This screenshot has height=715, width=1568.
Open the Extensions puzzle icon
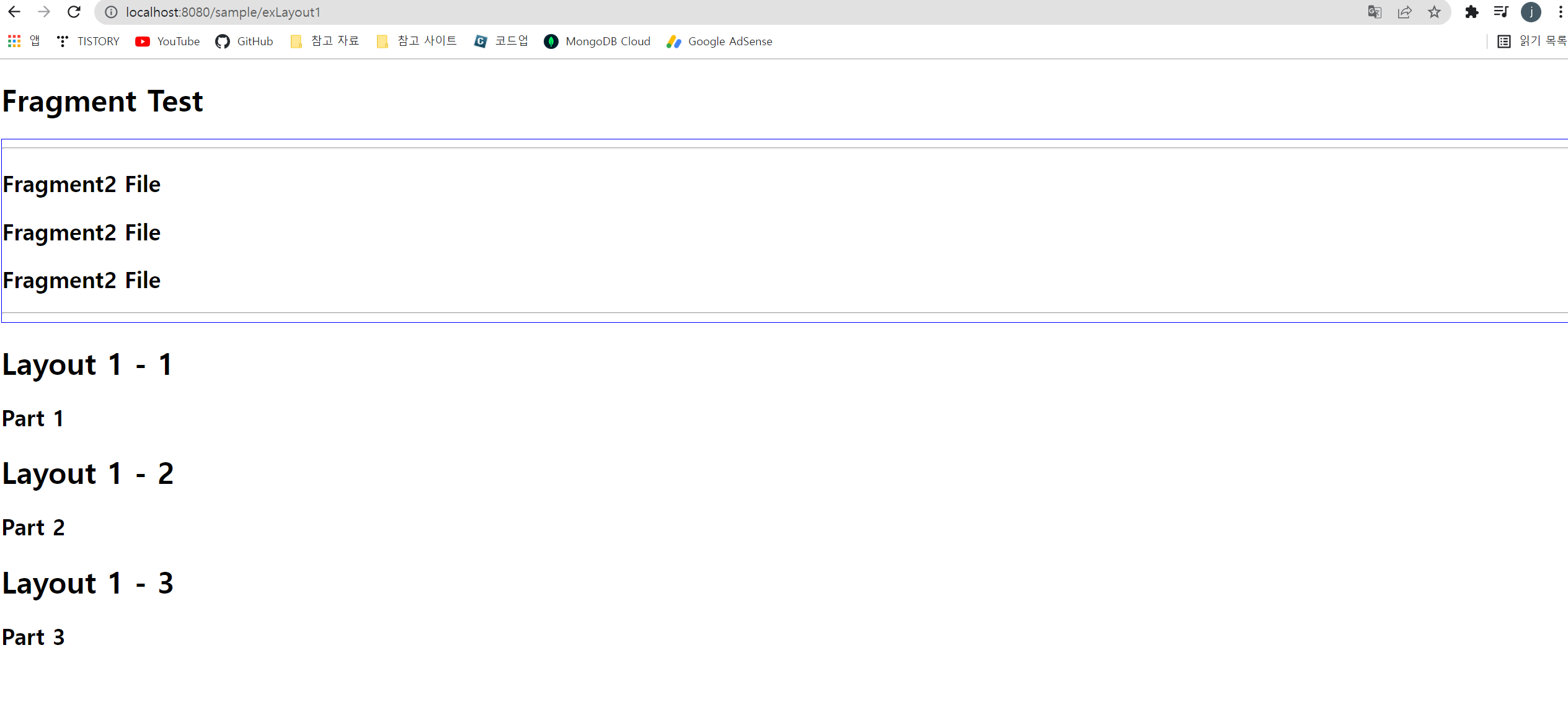click(1471, 12)
